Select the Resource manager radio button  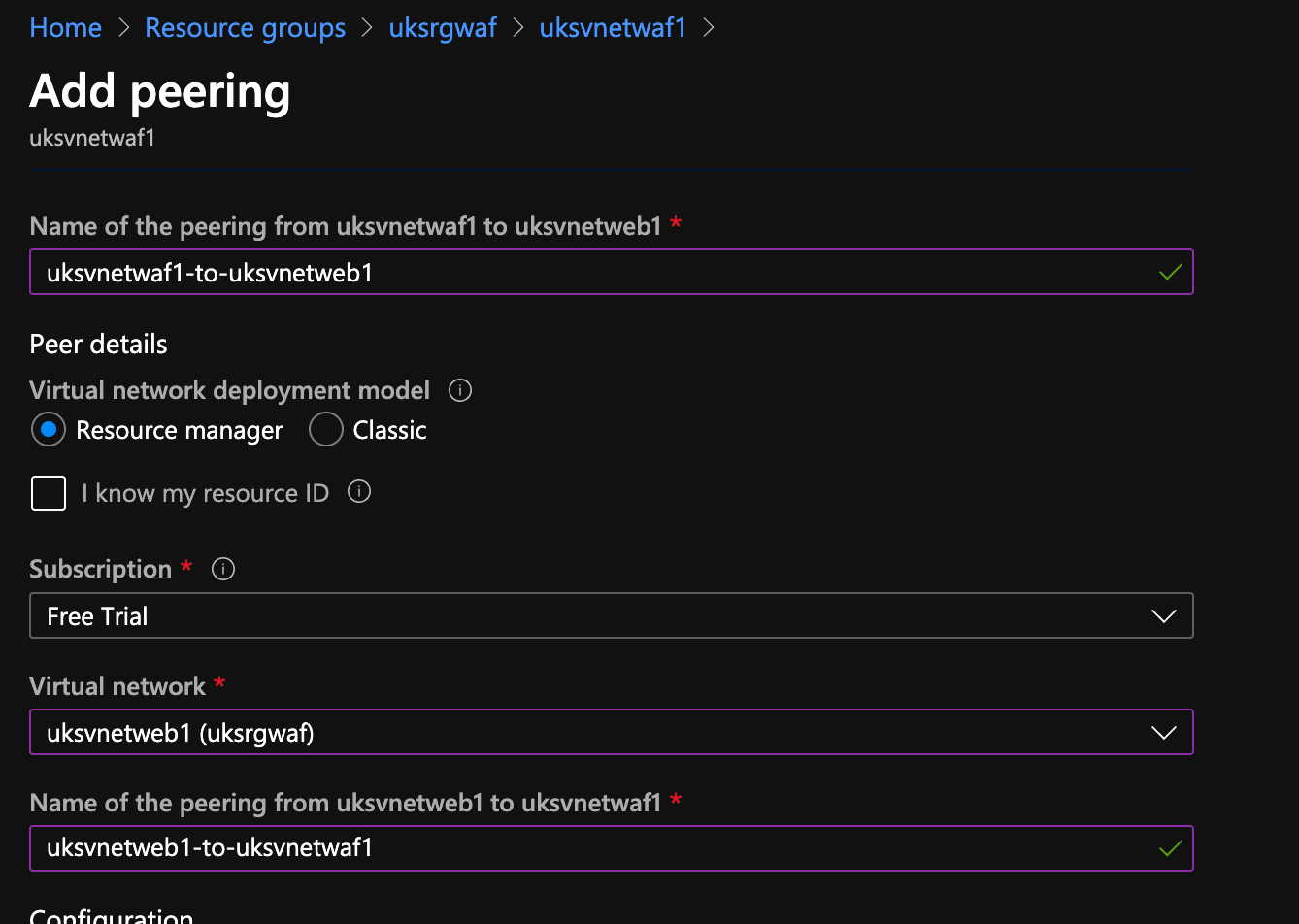pyautogui.click(x=48, y=430)
